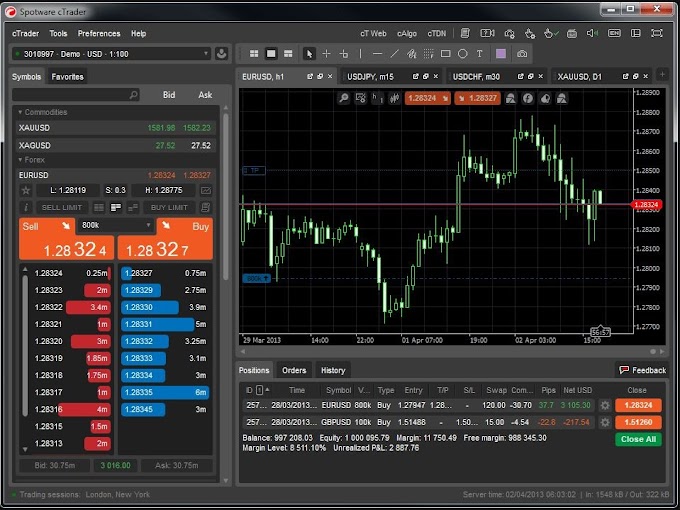This screenshot has height=510, width=680.
Task: Collapse the Forex group
Action: click(x=20, y=160)
